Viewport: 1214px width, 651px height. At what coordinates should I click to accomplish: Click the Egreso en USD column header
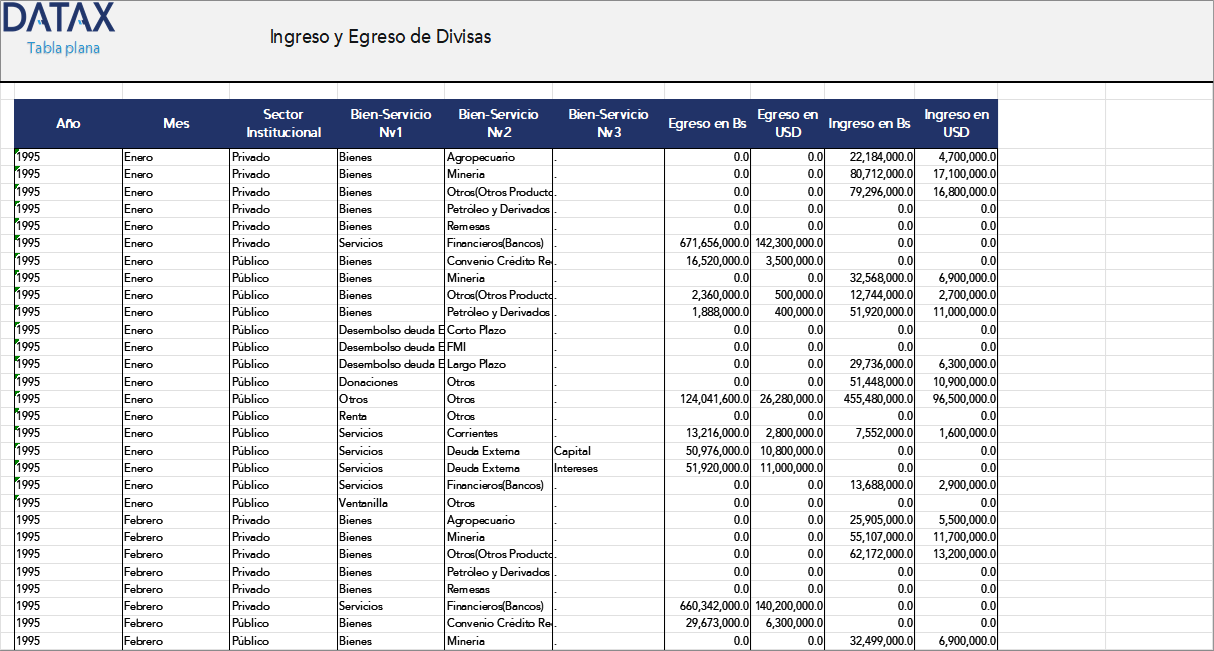pos(788,123)
